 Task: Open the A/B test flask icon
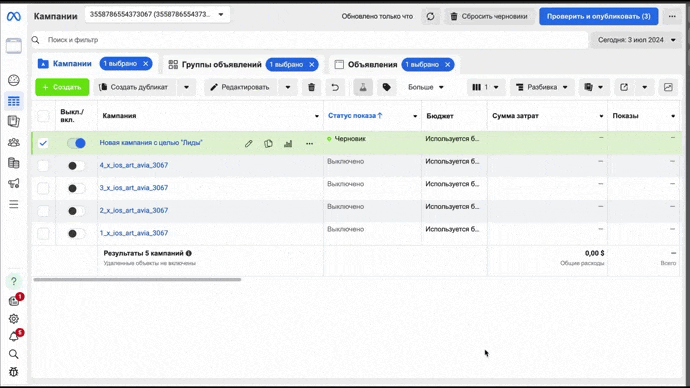point(363,87)
